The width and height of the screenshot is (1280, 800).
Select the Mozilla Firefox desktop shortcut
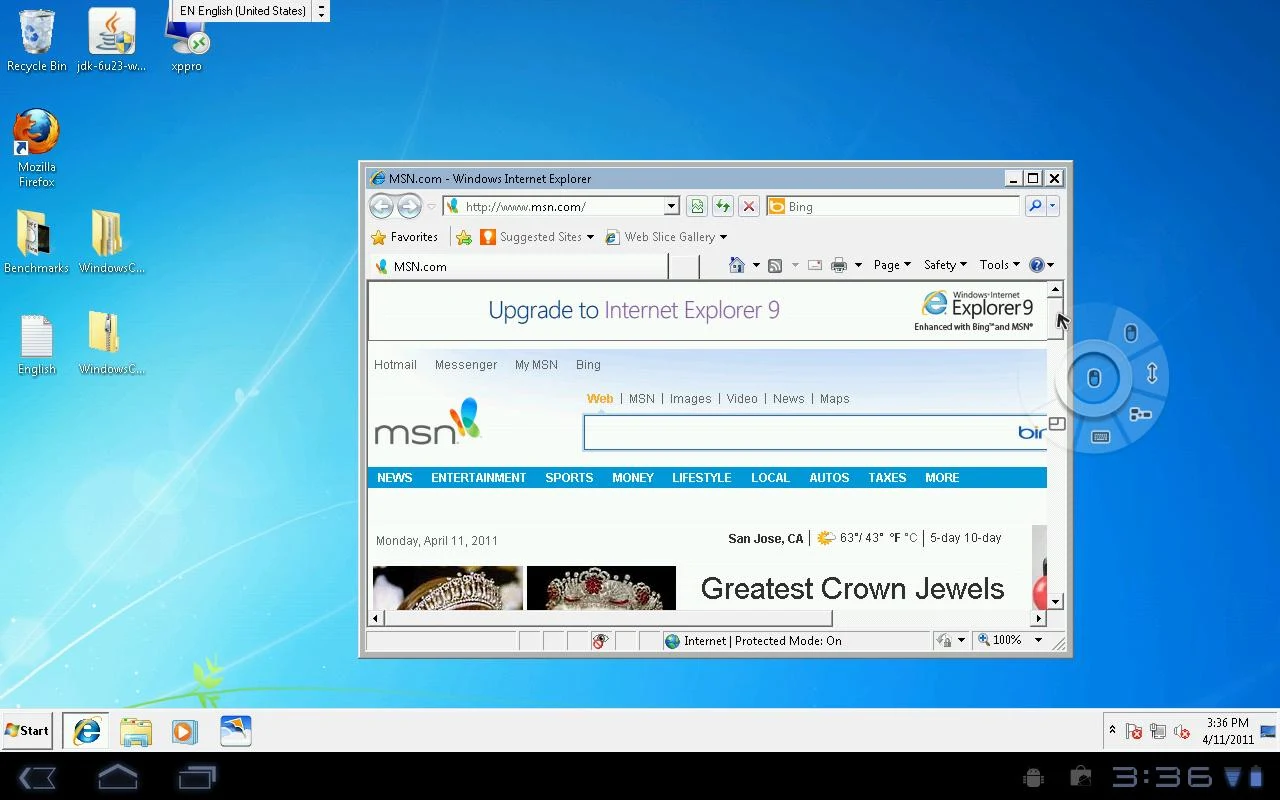37,148
